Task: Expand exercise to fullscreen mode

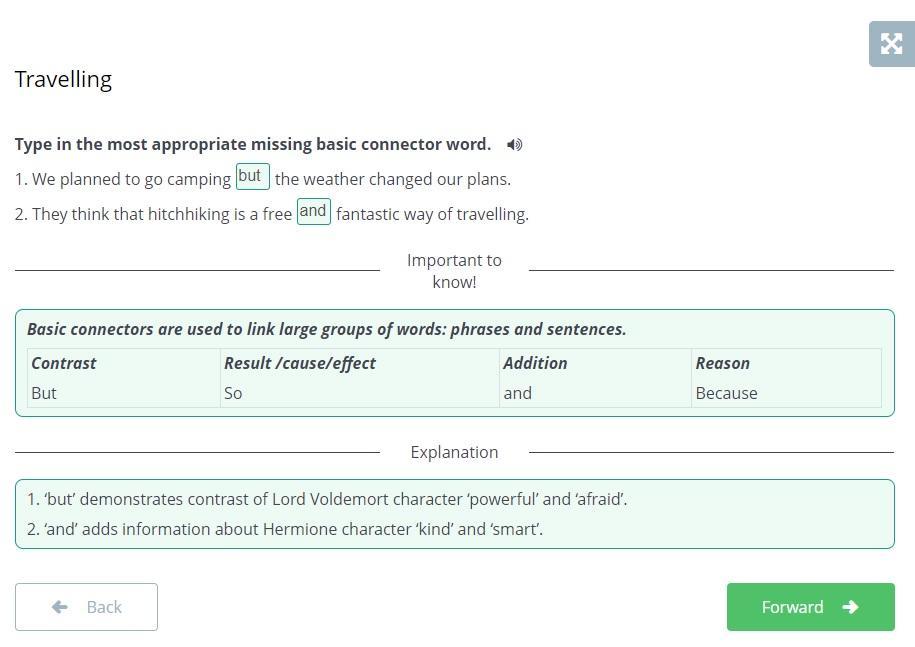Action: [x=891, y=44]
